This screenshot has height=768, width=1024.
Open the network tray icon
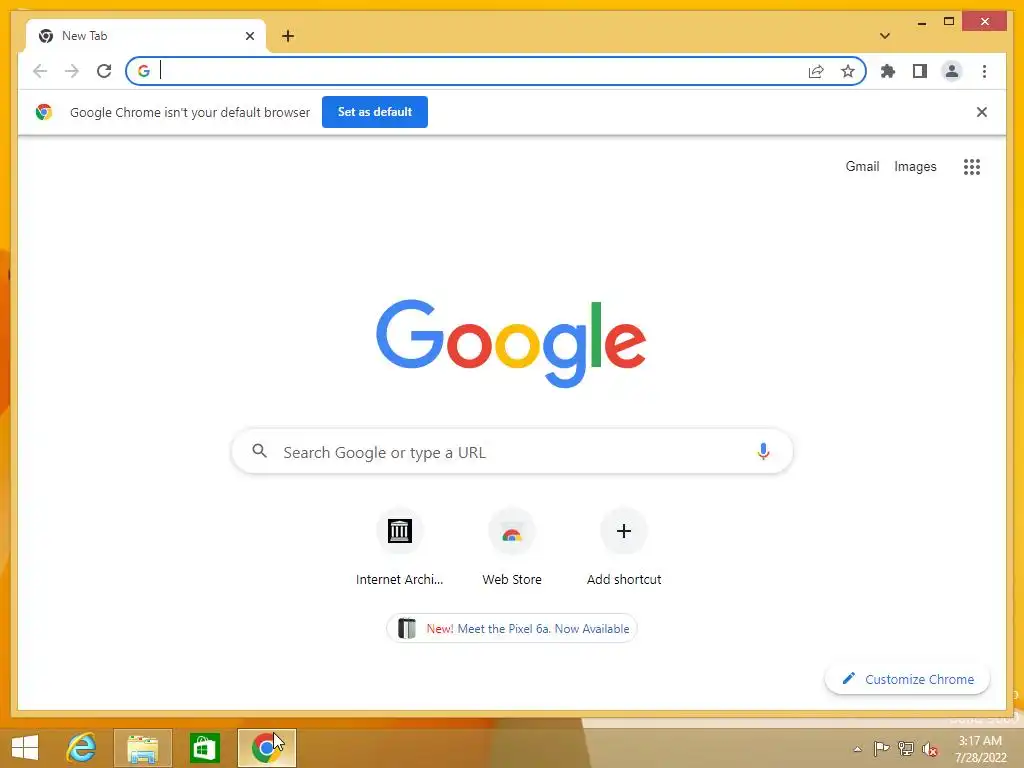click(x=906, y=749)
